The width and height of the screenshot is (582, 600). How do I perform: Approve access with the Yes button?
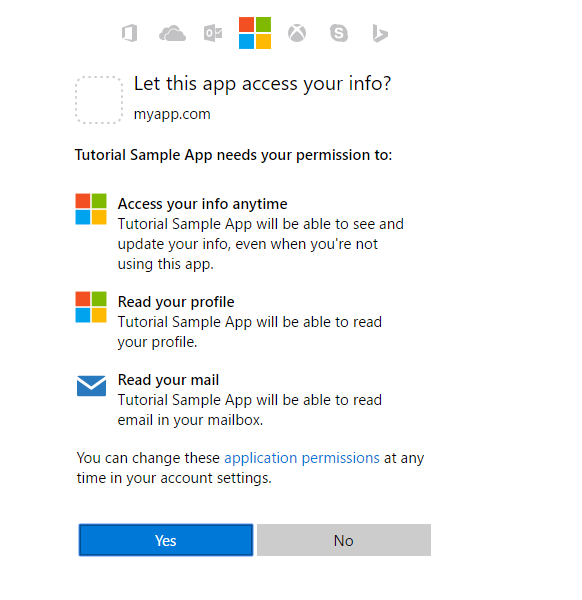tap(166, 540)
